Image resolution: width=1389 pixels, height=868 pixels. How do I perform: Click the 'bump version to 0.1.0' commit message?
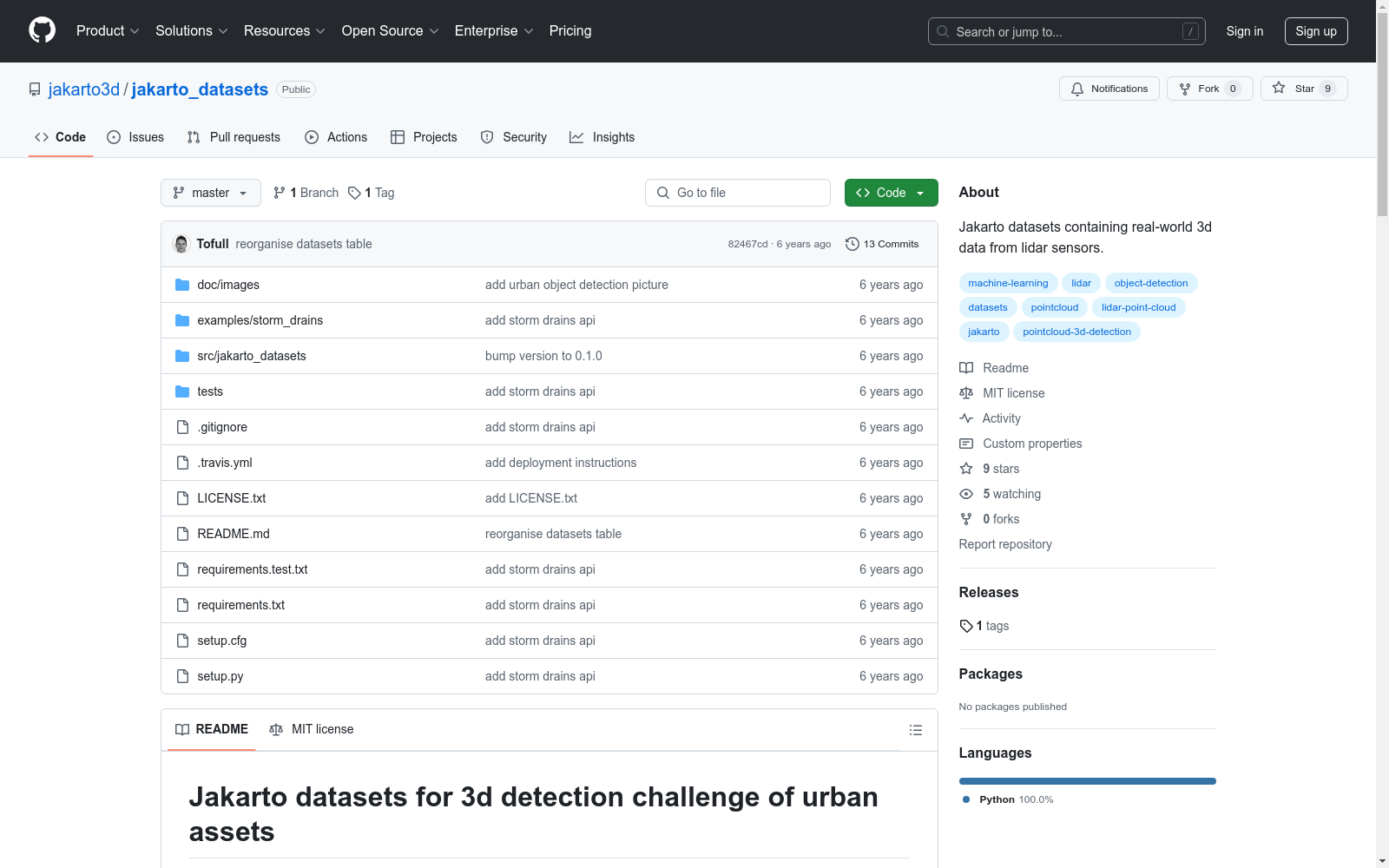tap(543, 356)
